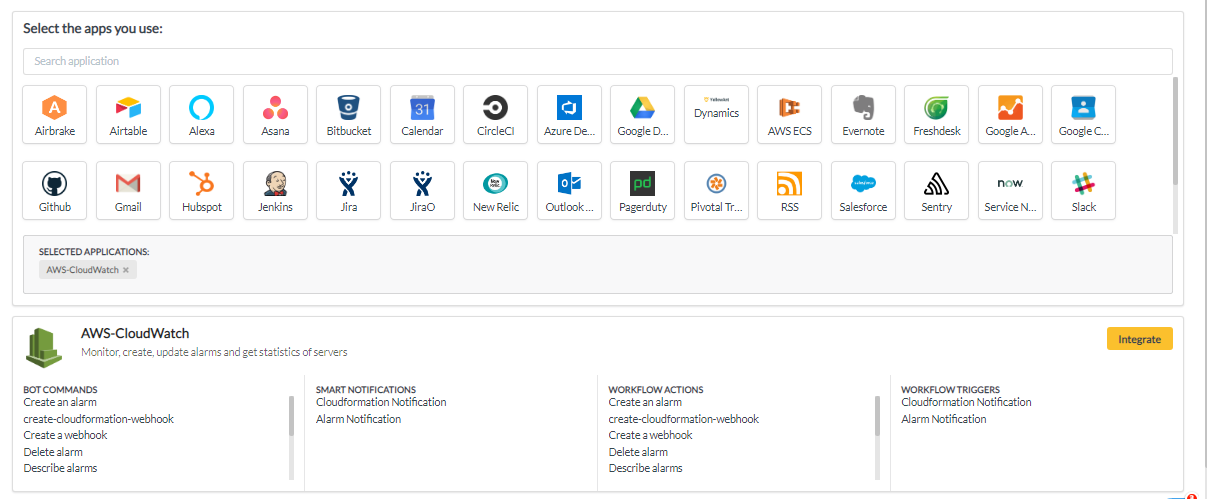Open 'Describe alarms' under Bot Commands
The height and width of the screenshot is (499, 1207).
click(x=60, y=468)
